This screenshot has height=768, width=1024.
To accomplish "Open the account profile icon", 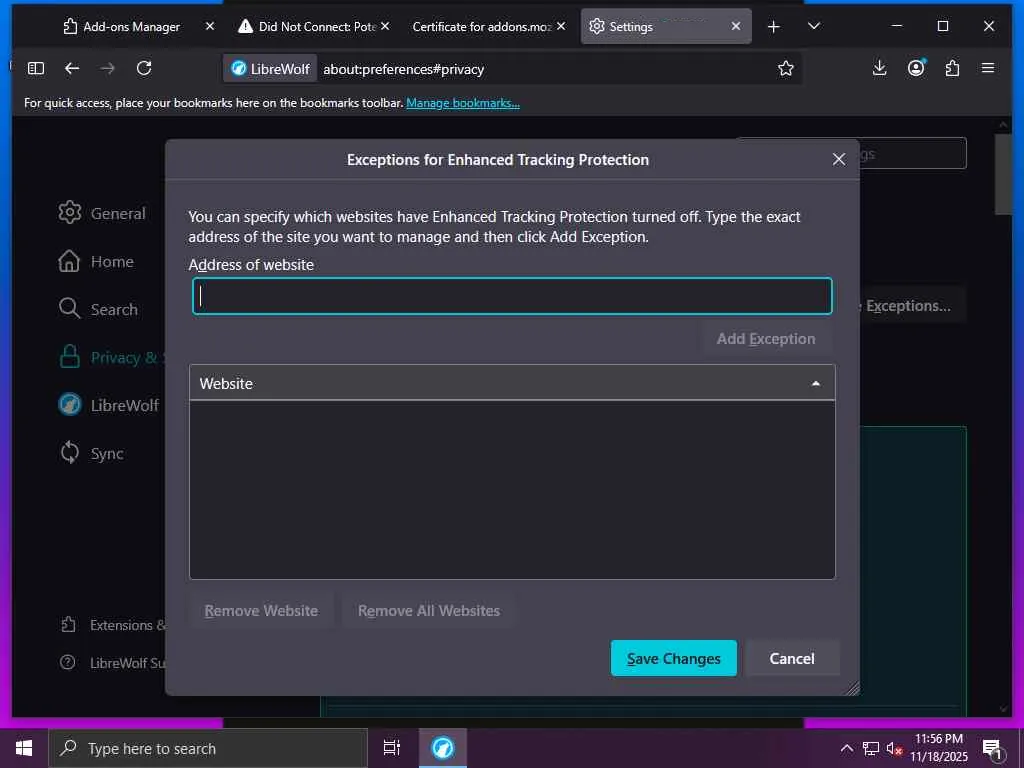I will pyautogui.click(x=916, y=68).
